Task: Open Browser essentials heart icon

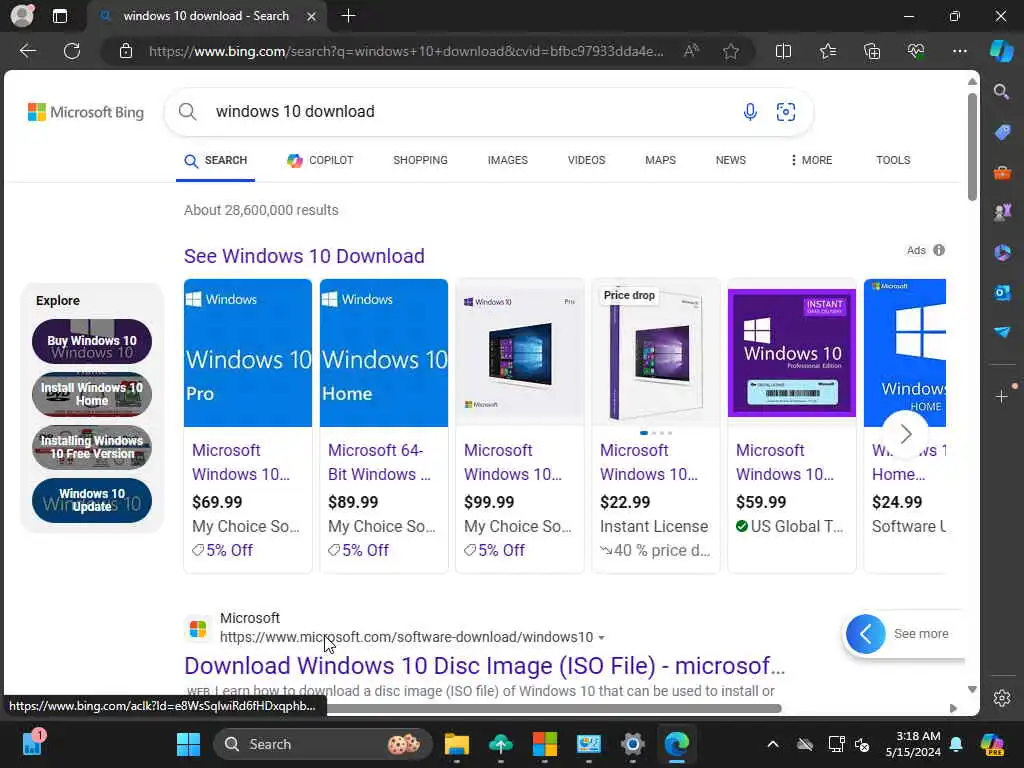Action: 916,51
